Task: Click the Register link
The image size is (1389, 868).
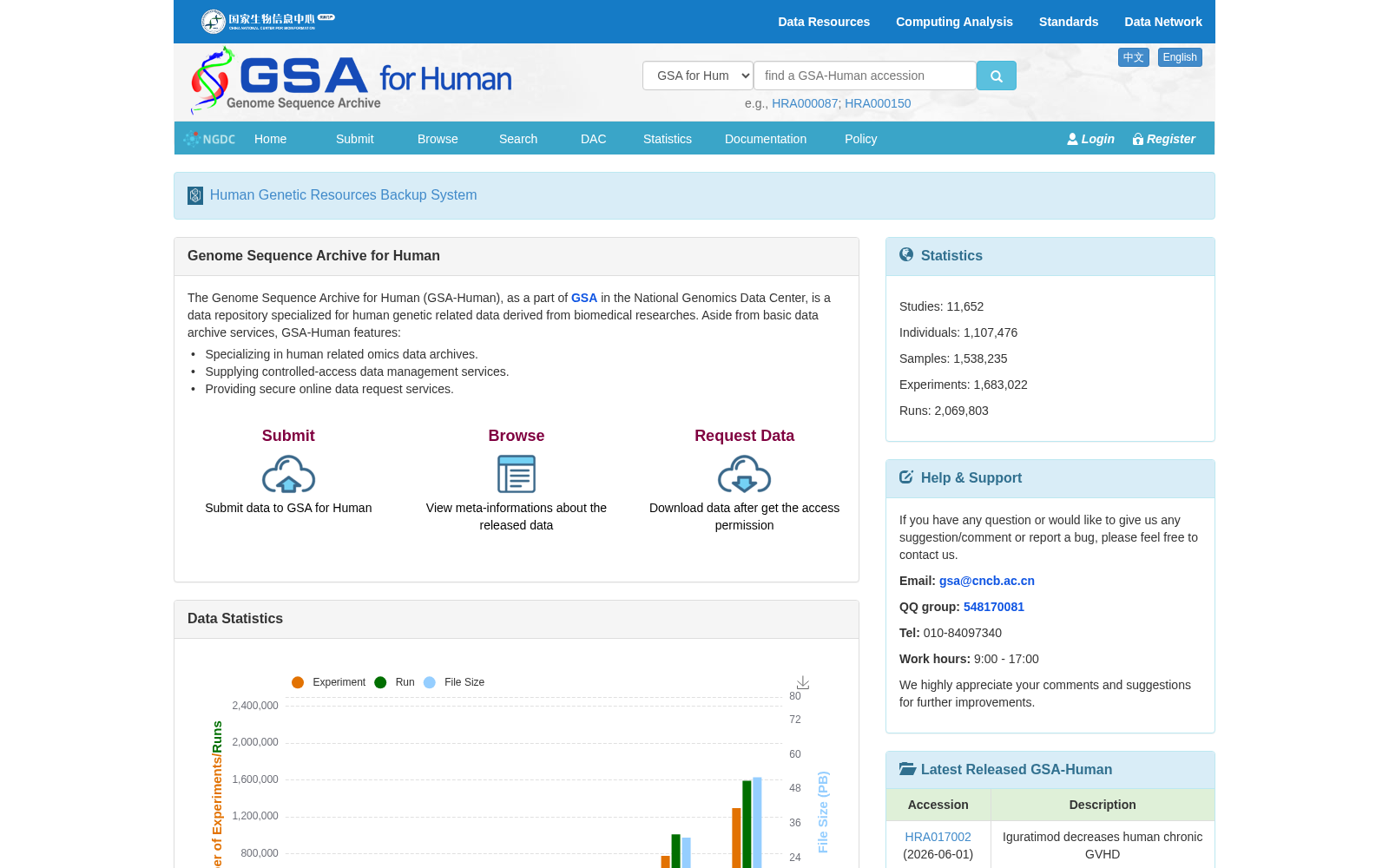Action: [x=1163, y=139]
